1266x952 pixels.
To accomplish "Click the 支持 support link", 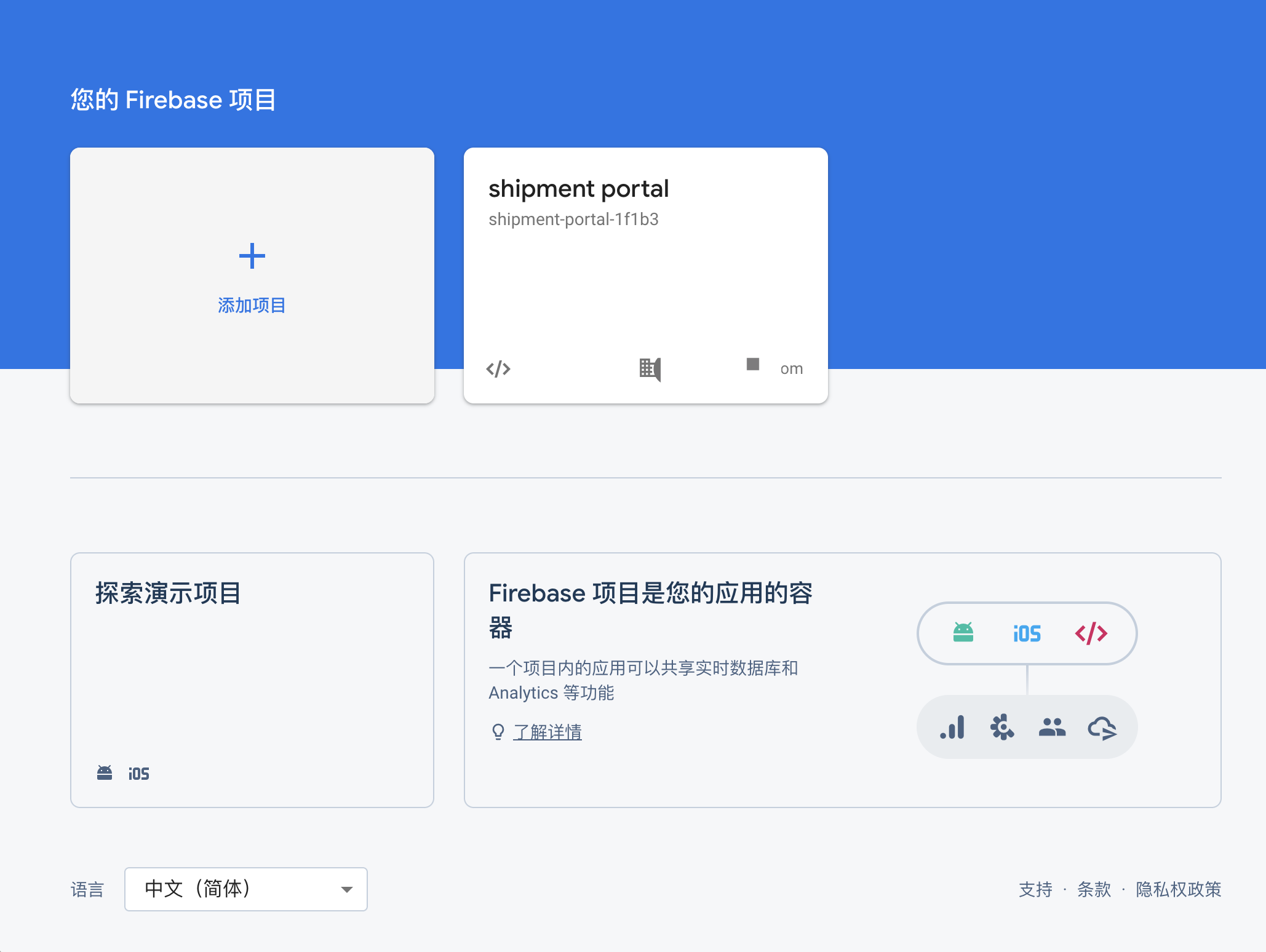I will tap(1035, 889).
